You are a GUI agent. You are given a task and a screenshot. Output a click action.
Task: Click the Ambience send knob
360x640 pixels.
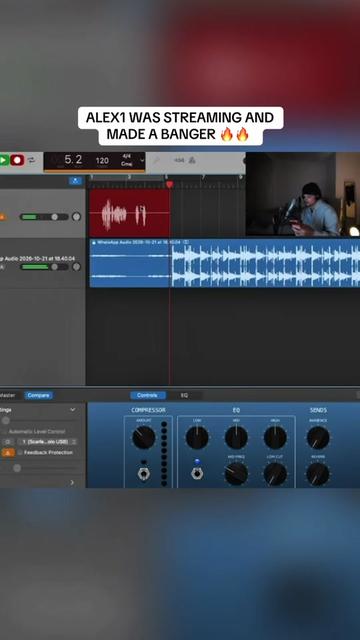coord(318,438)
